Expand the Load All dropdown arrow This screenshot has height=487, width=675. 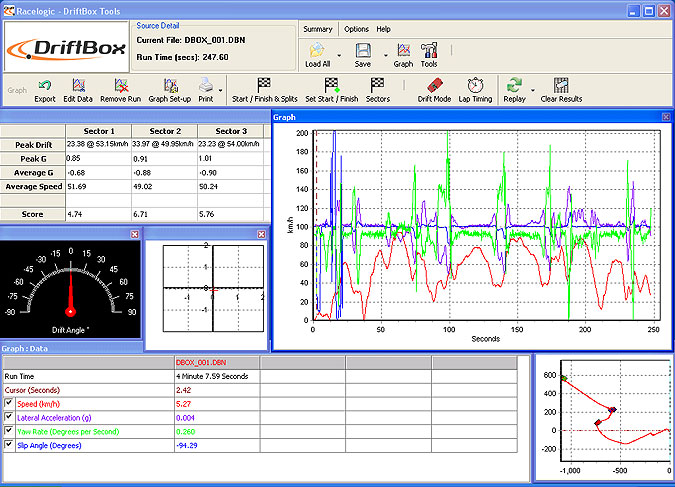(x=339, y=56)
